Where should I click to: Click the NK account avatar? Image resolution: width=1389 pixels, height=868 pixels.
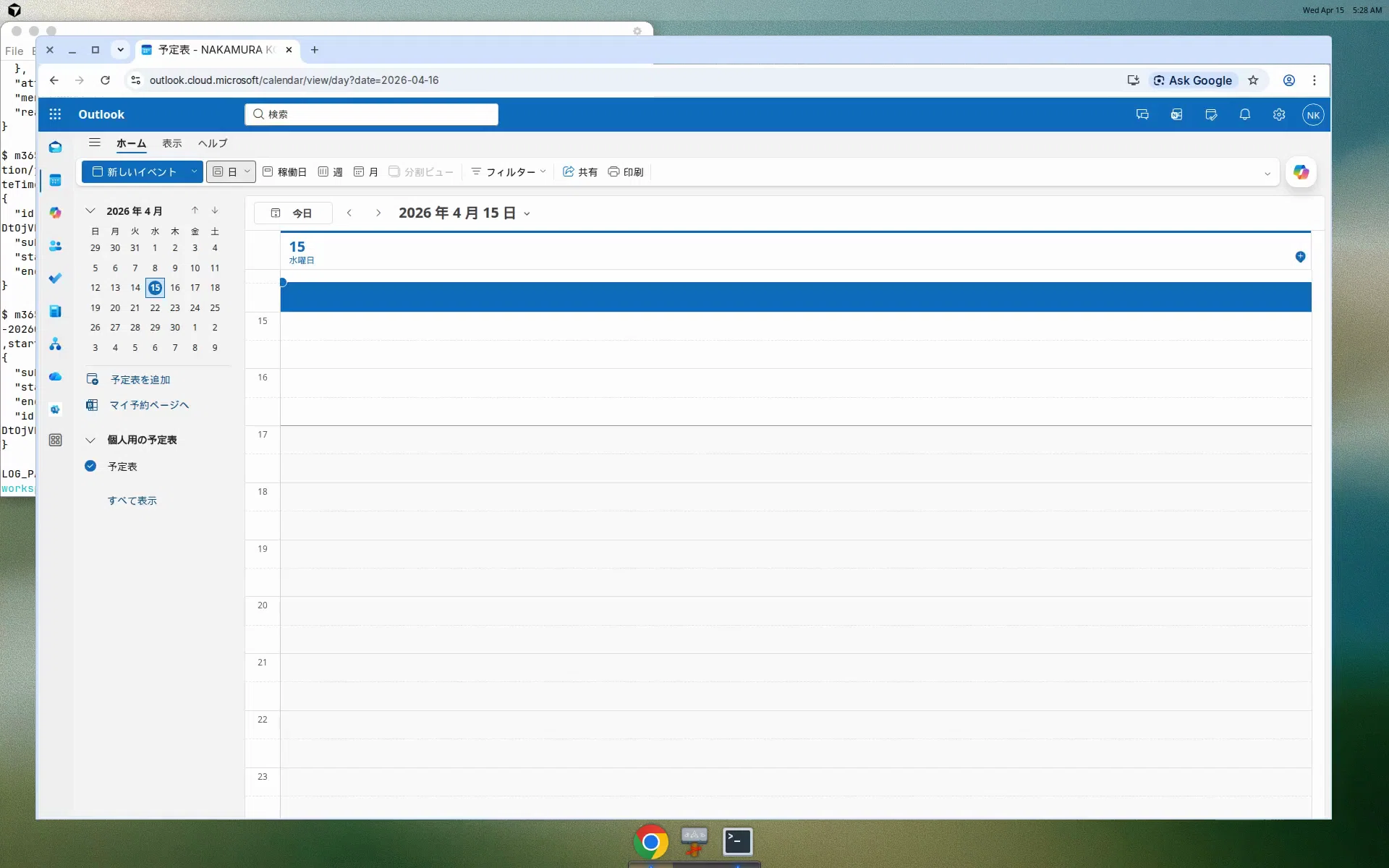pyautogui.click(x=1313, y=114)
